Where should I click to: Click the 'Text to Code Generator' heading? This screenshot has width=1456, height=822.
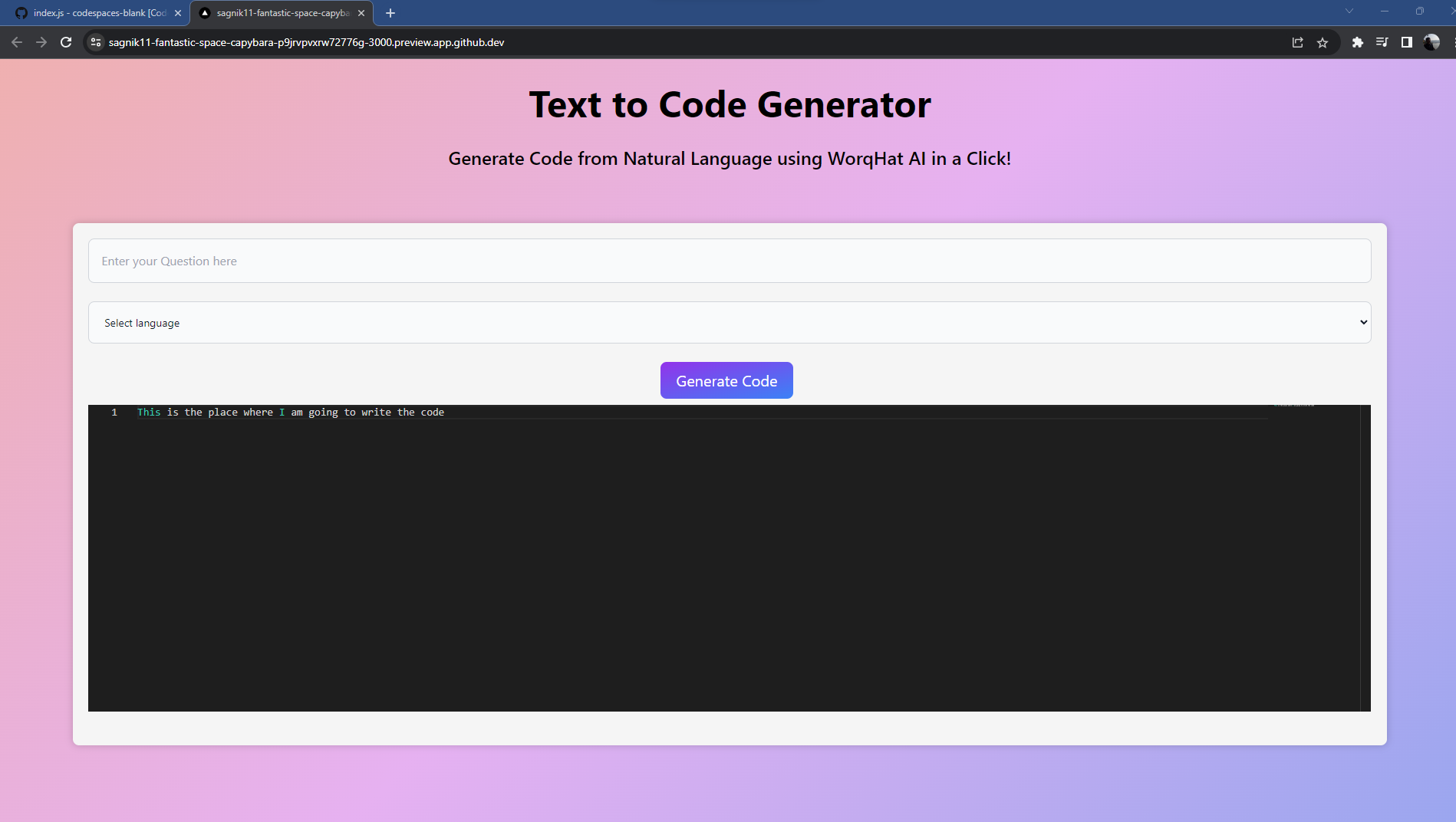point(730,104)
